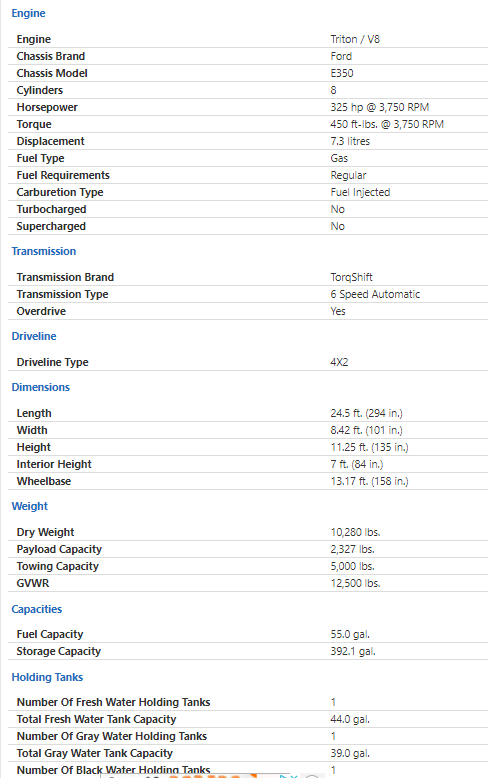Select the Transmission Type row label
Screen dimensions: 488x778
(x=62, y=294)
